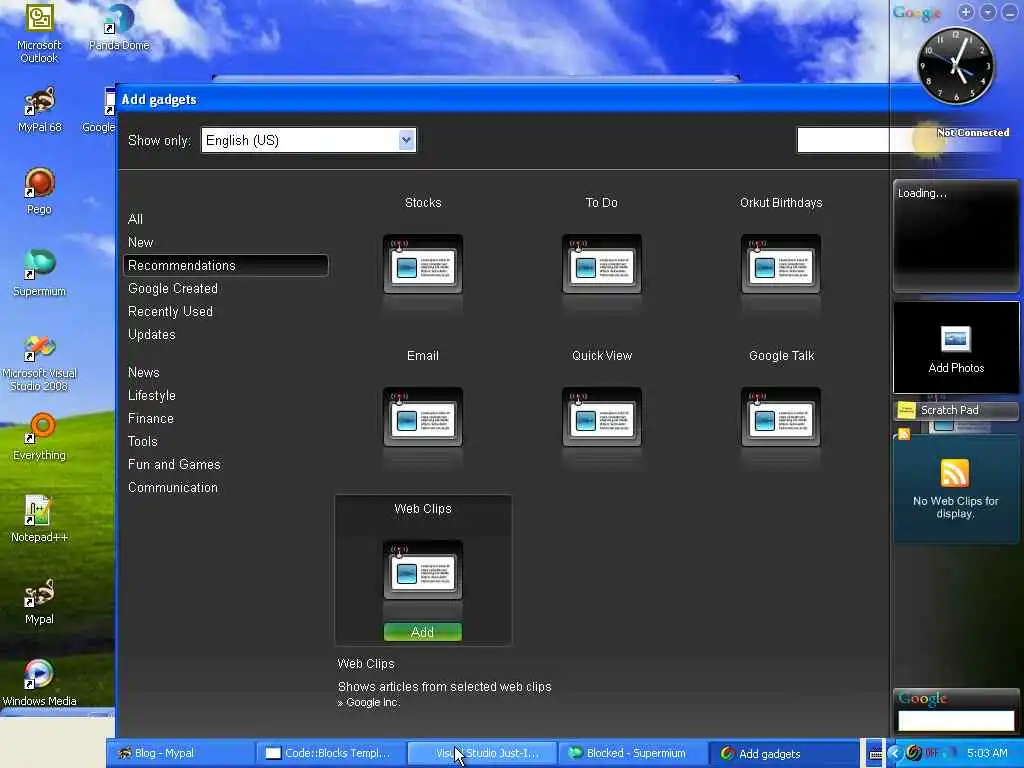The image size is (1024, 768).
Task: Select the Google Talk gadget thumbnail
Action: coord(780,417)
